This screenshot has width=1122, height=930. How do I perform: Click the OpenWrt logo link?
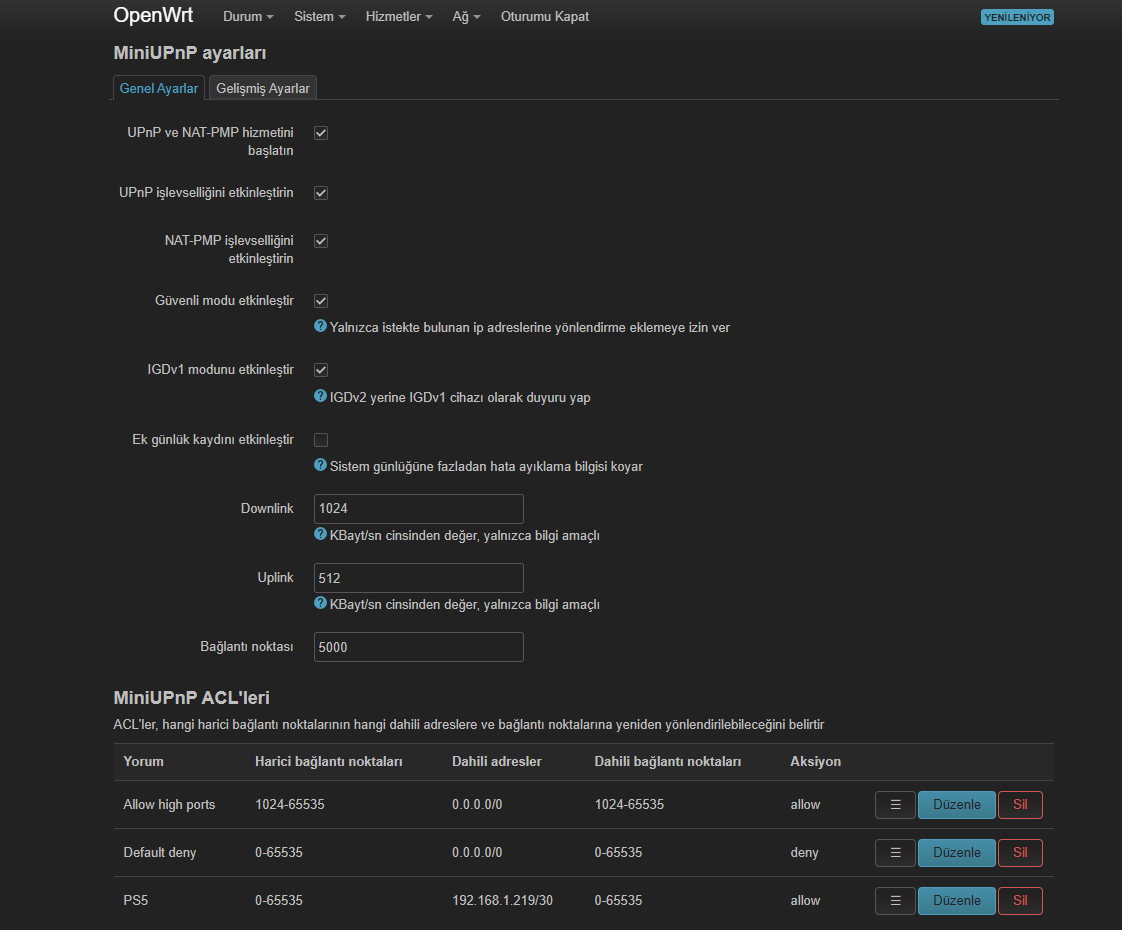click(153, 15)
